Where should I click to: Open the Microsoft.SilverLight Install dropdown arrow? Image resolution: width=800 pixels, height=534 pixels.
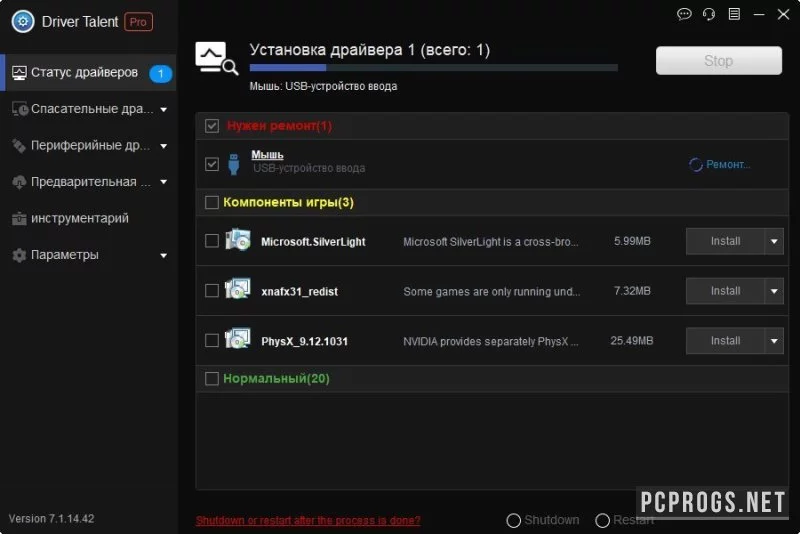tap(774, 241)
